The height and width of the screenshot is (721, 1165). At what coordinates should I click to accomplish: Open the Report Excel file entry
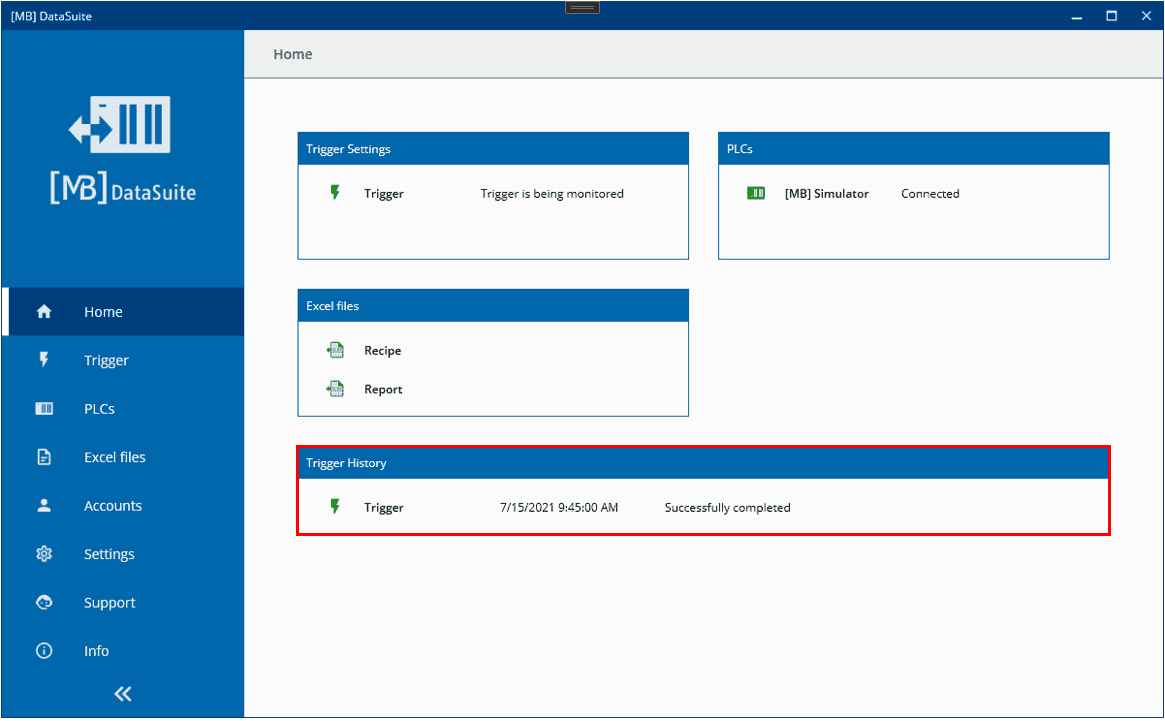[x=383, y=389]
